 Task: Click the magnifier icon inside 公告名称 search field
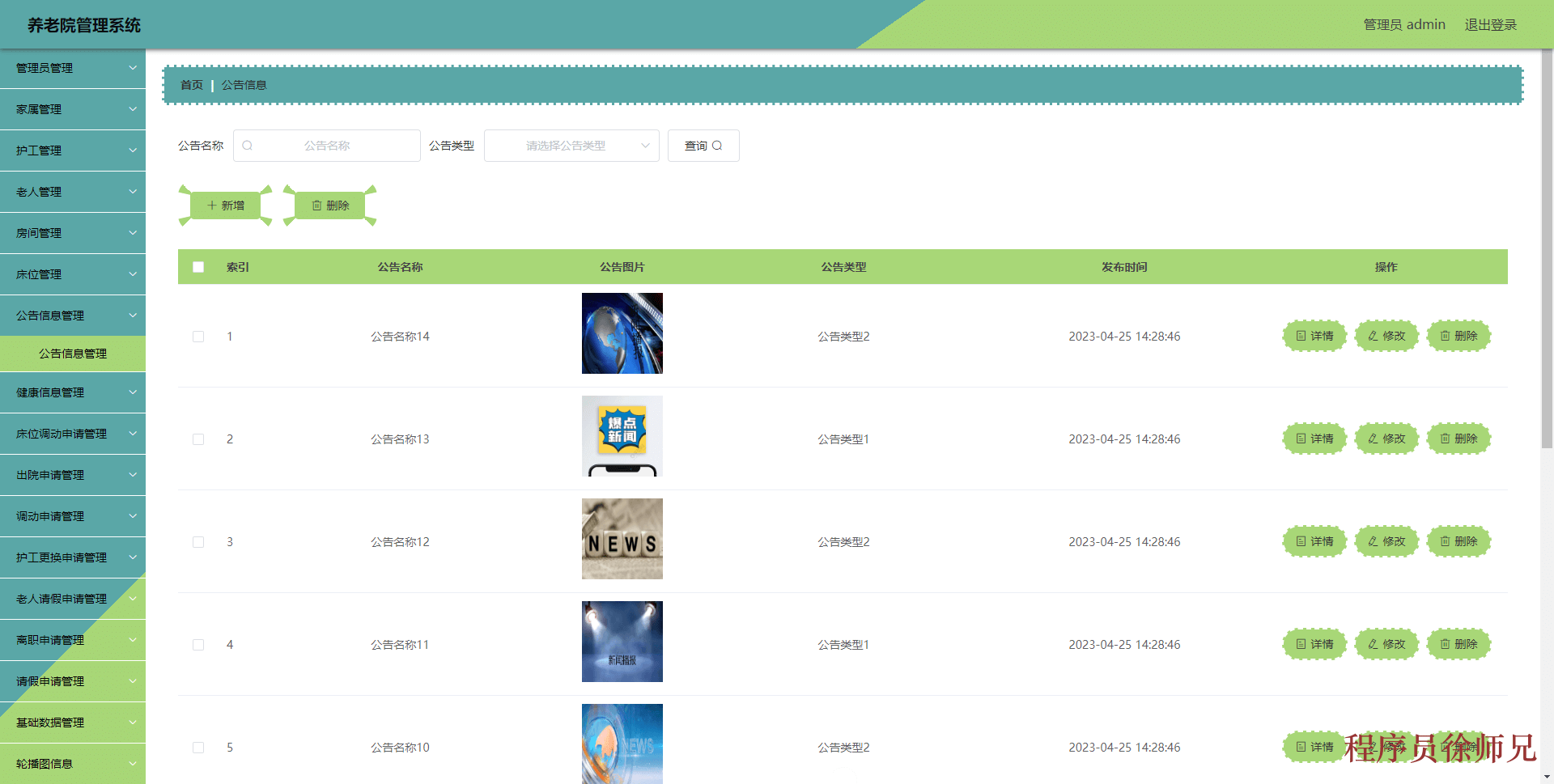pos(247,146)
